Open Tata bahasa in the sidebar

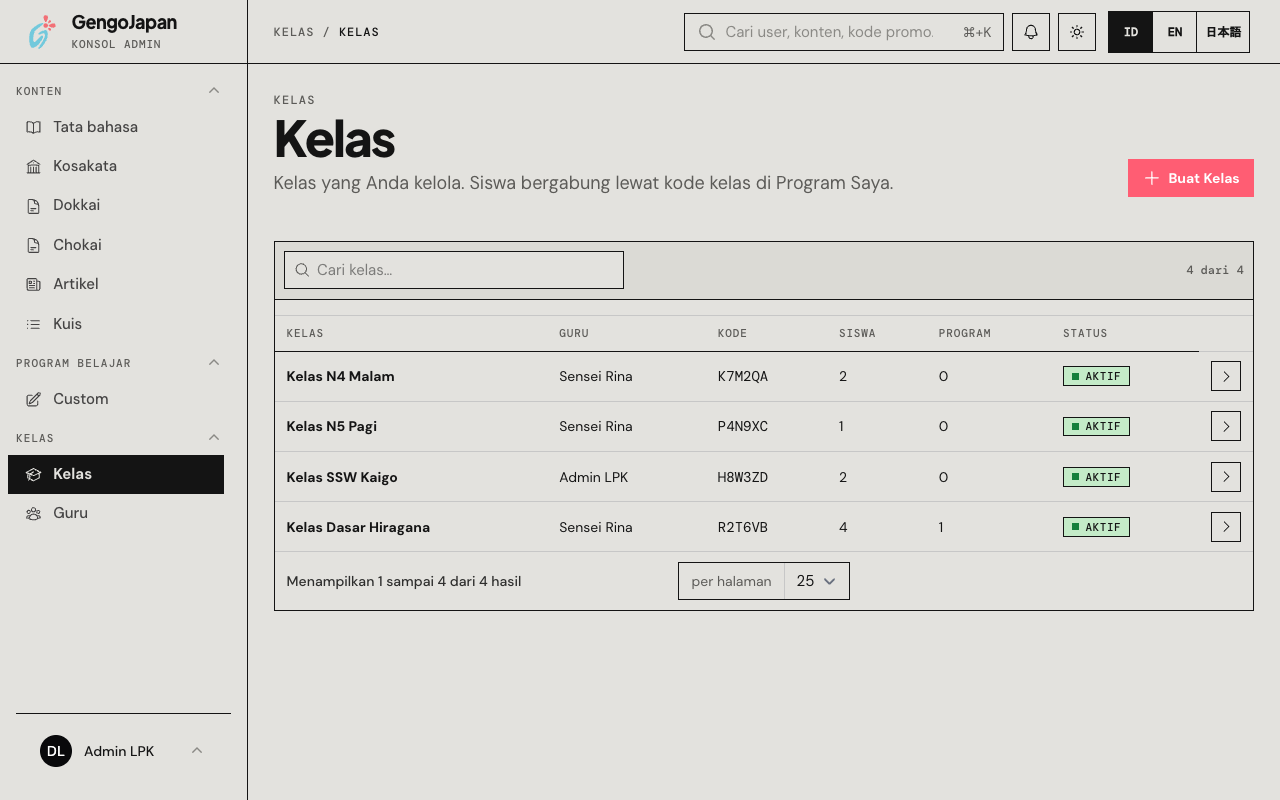(116, 127)
